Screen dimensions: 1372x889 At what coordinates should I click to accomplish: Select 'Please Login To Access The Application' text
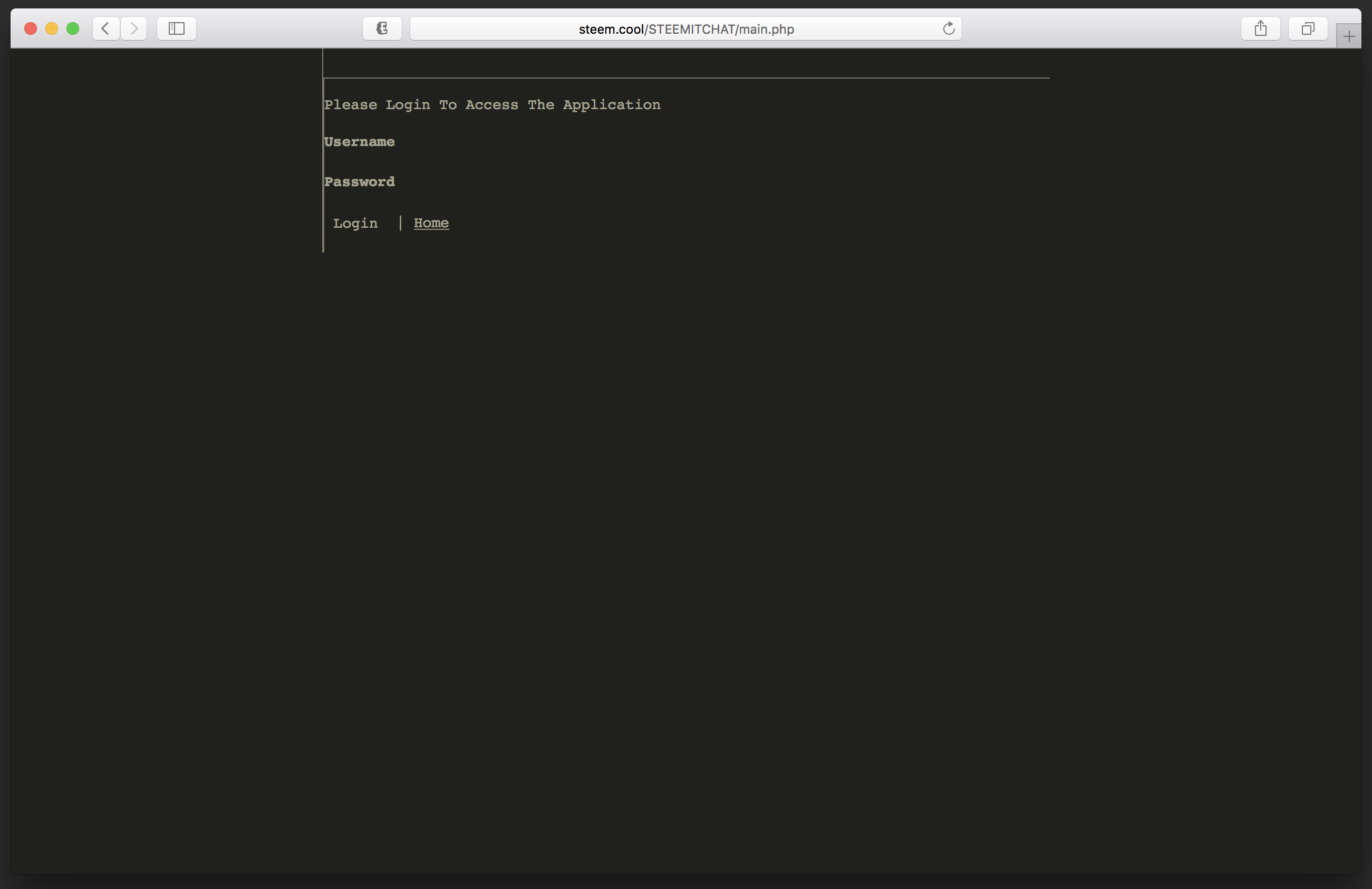click(492, 105)
